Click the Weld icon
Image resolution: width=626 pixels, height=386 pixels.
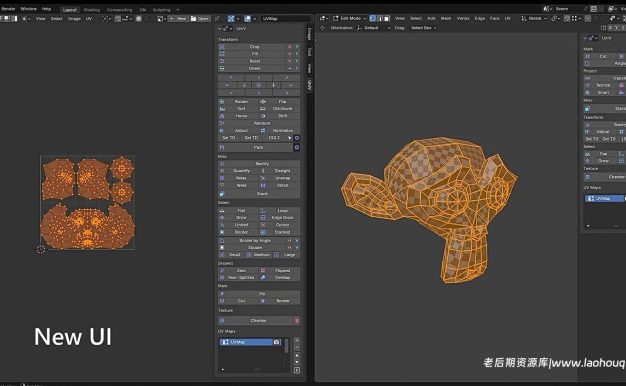coord(222,185)
